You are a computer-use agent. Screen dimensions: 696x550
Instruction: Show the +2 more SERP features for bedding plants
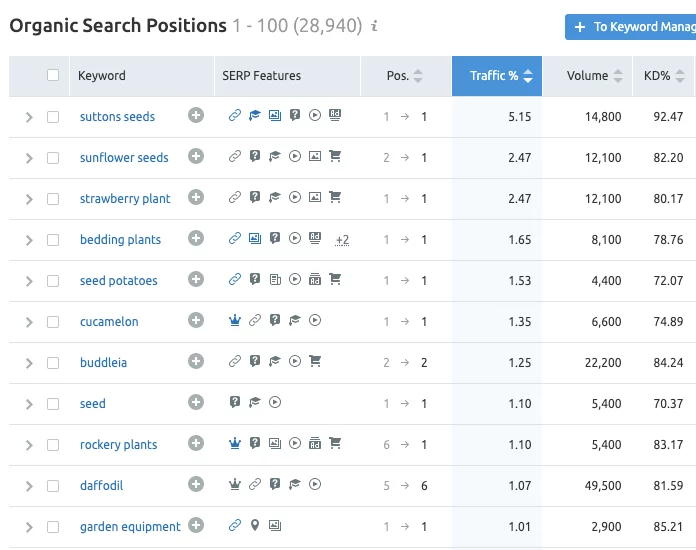click(x=342, y=240)
